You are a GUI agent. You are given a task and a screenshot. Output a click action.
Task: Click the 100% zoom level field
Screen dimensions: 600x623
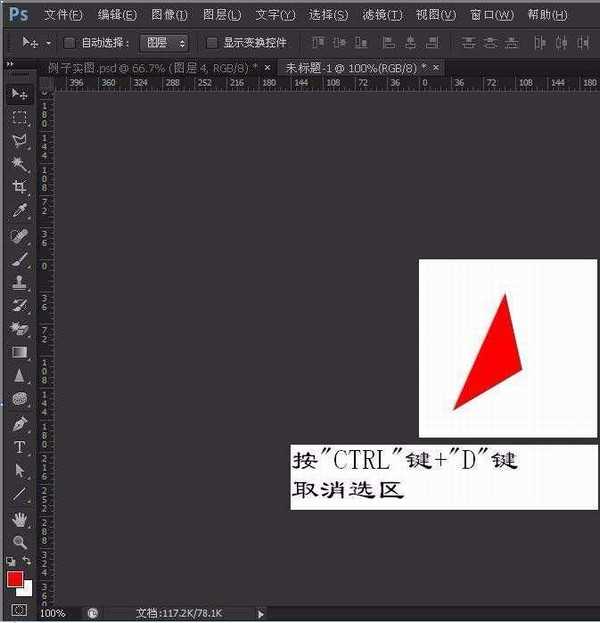coord(52,613)
